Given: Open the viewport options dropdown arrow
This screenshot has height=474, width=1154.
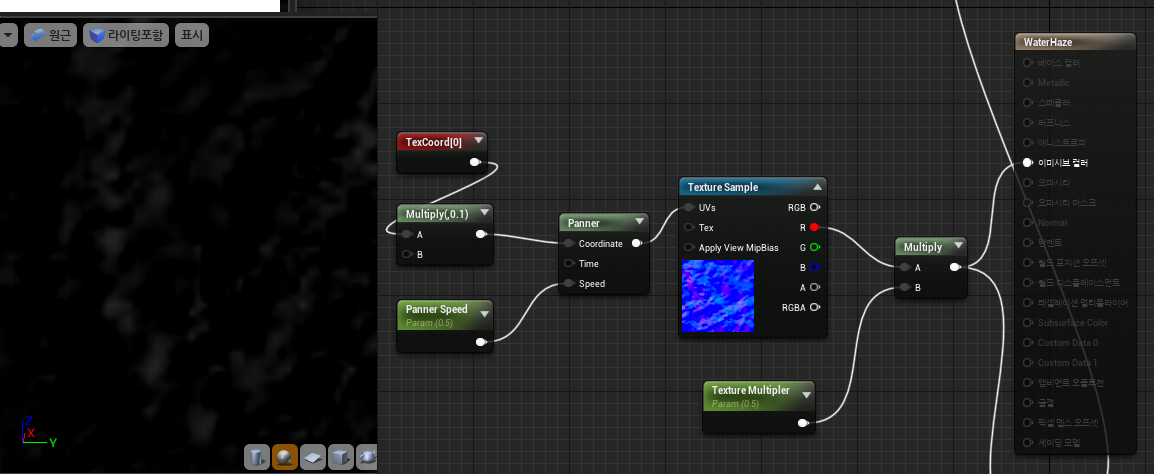Looking at the screenshot, I should [x=9, y=35].
